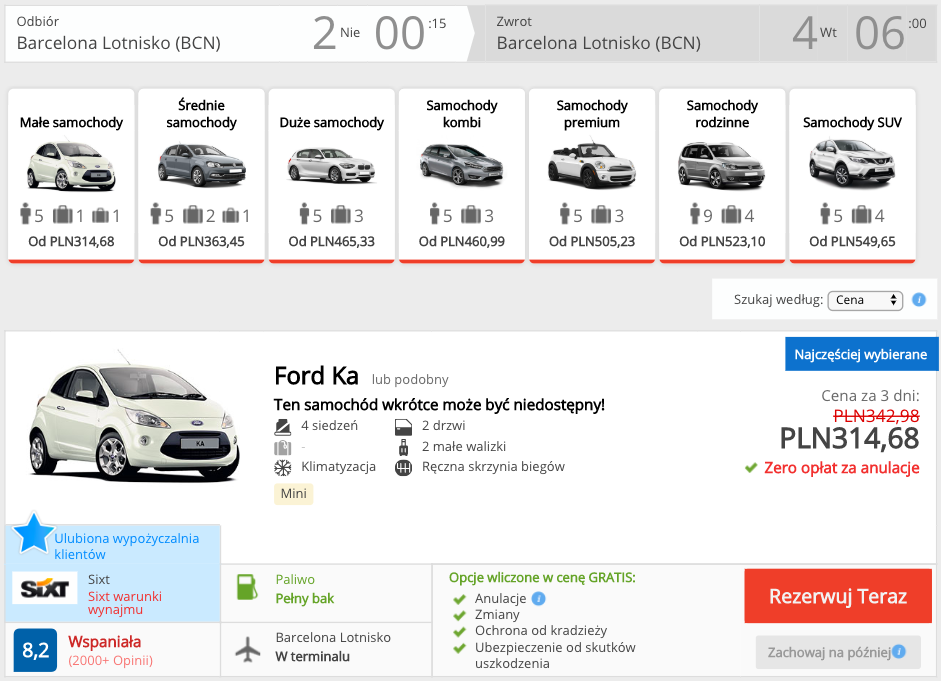Open Sixt warunki wynajmu link

pyautogui.click(x=125, y=602)
